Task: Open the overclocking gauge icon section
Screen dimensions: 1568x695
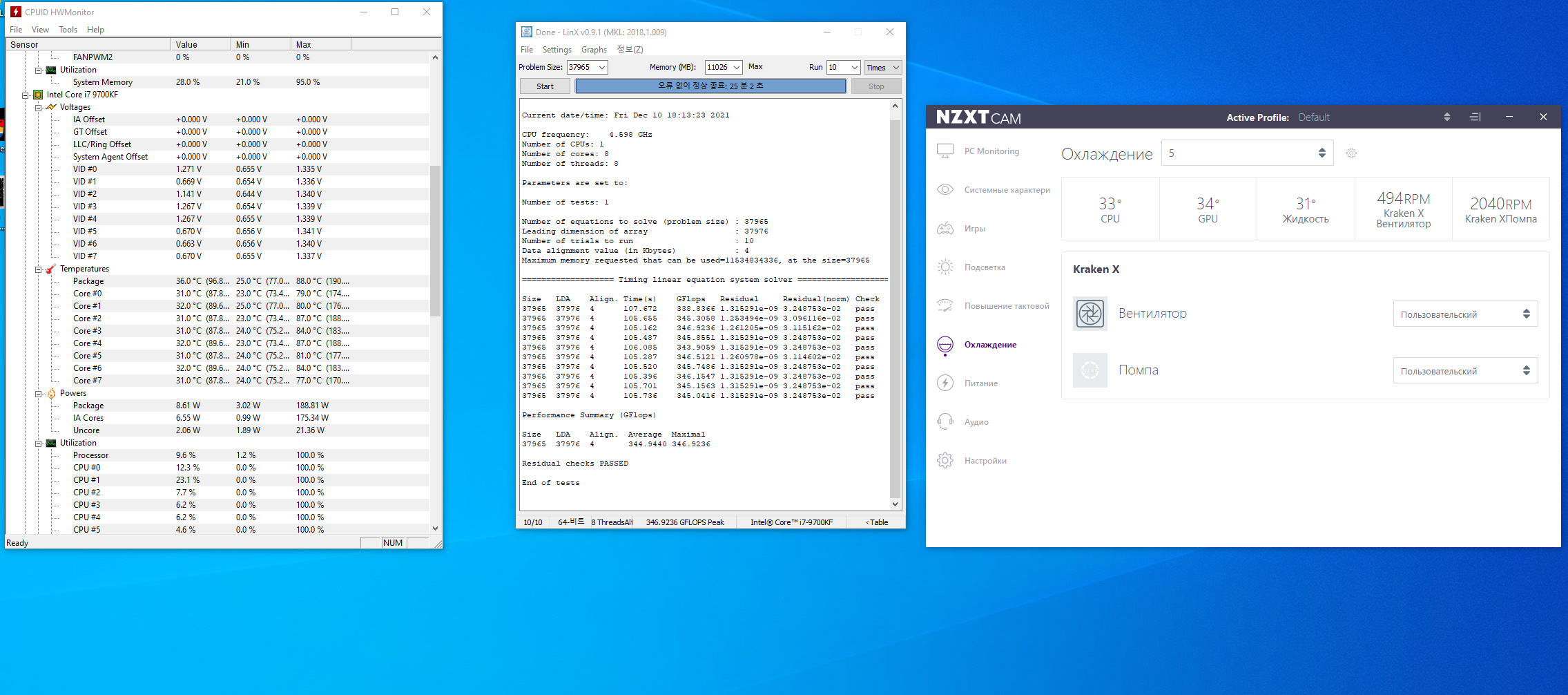Action: pos(945,305)
